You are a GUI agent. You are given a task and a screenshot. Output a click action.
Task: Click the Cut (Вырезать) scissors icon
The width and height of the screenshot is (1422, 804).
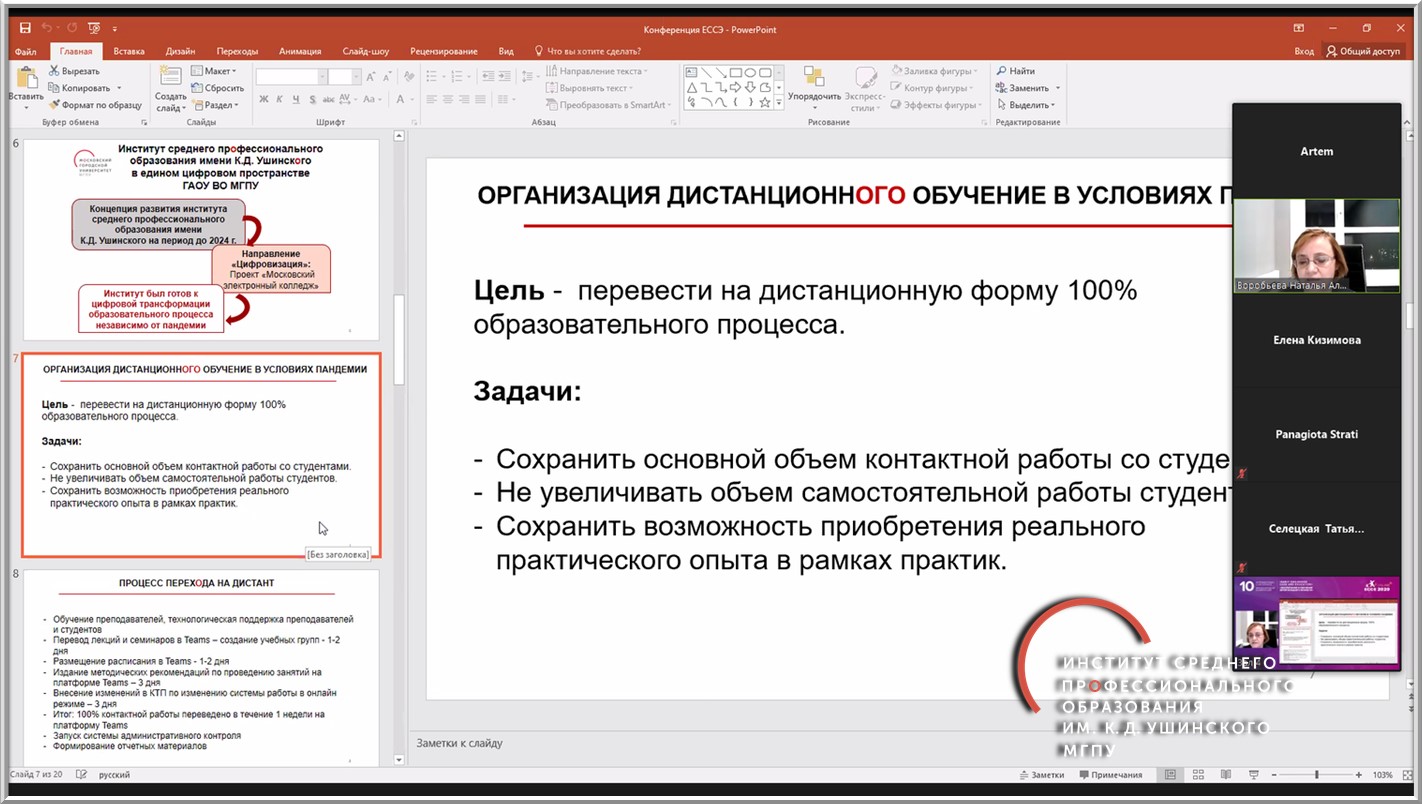click(x=54, y=71)
